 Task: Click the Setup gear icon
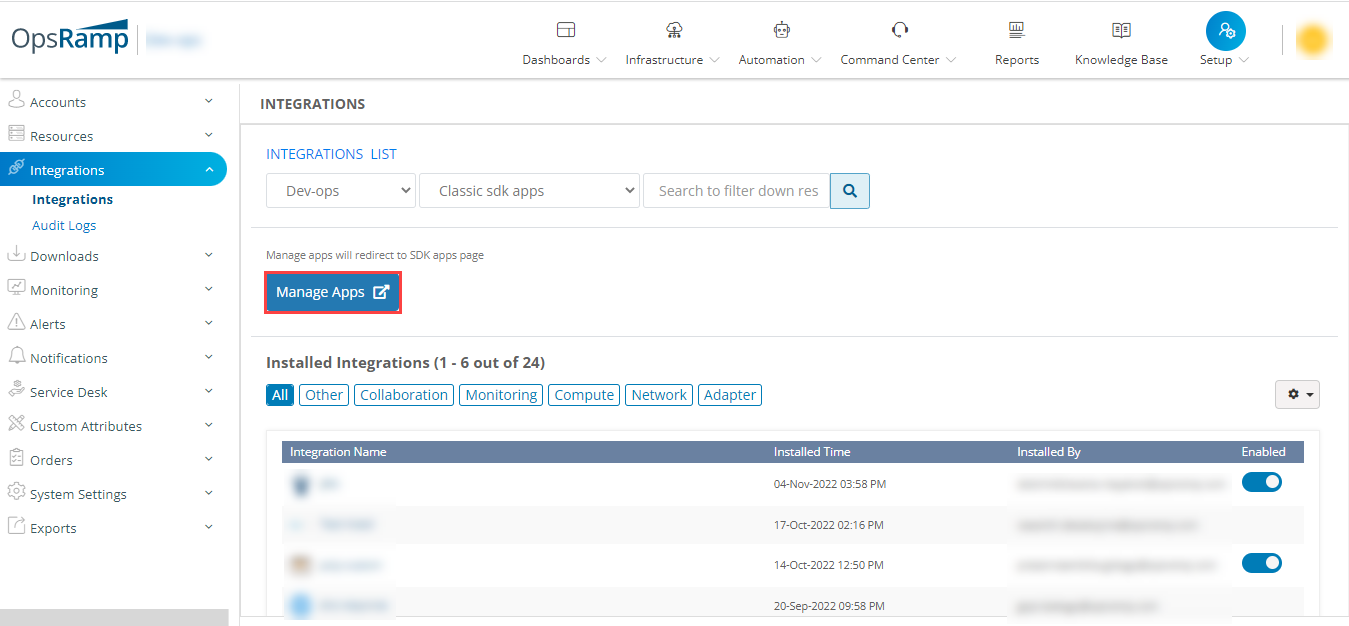1225,30
